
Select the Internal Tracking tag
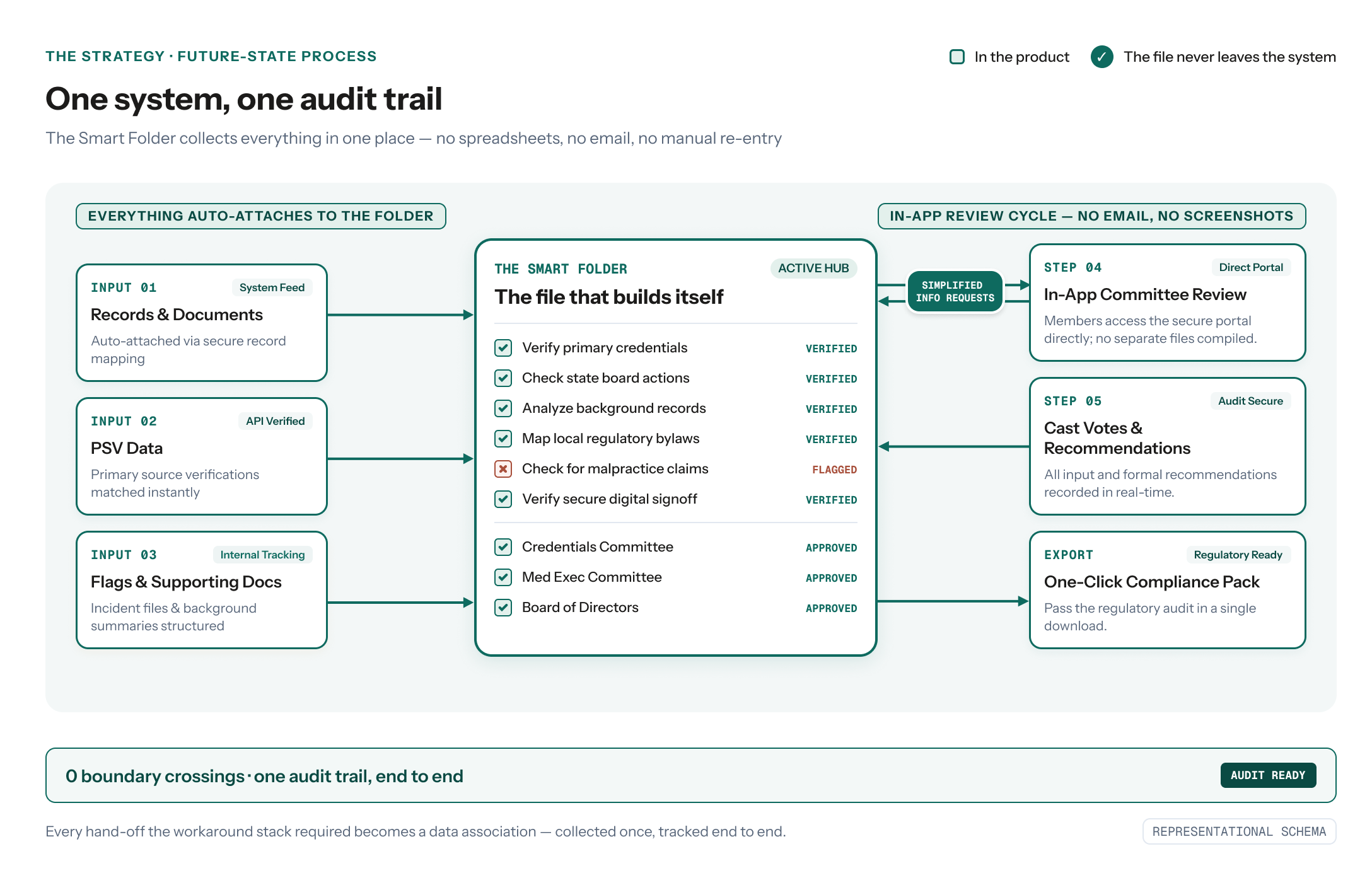262,555
